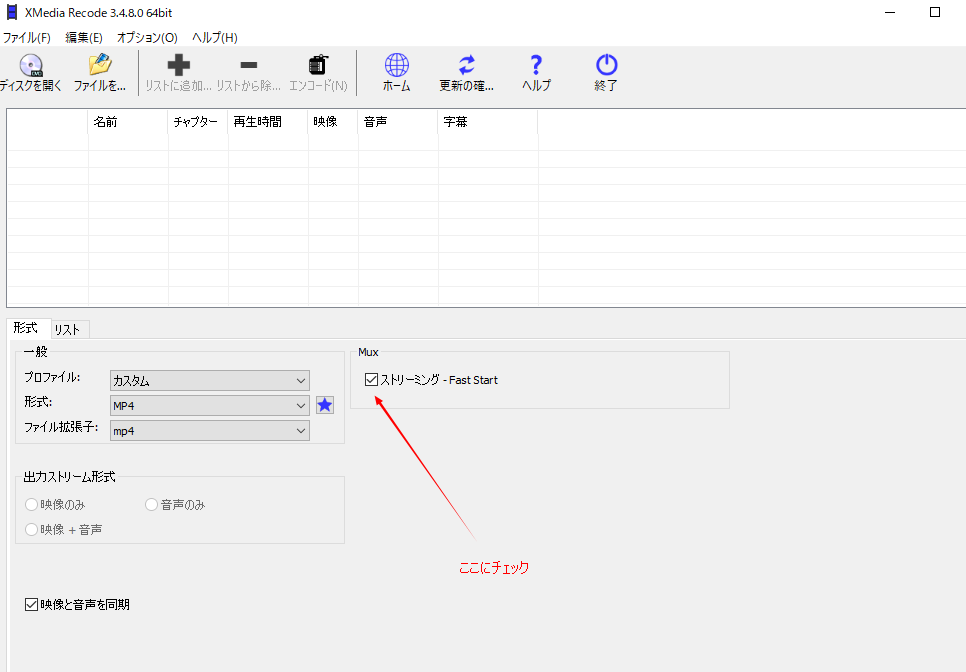Open the オプション(O) menu
The height and width of the screenshot is (672, 966).
pos(147,38)
